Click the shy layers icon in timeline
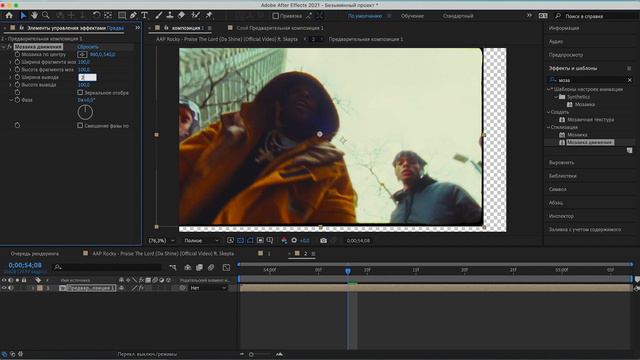 [187, 267]
